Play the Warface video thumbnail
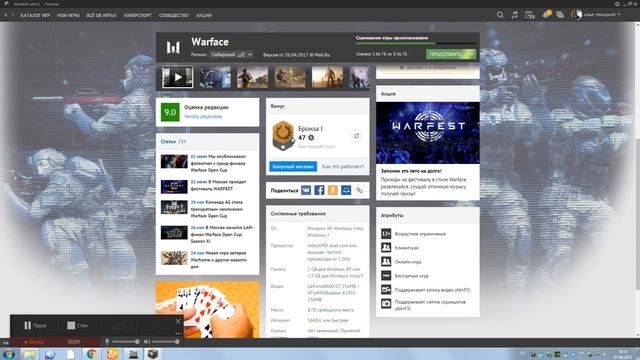Viewport: 640px width, 360px height. click(178, 77)
